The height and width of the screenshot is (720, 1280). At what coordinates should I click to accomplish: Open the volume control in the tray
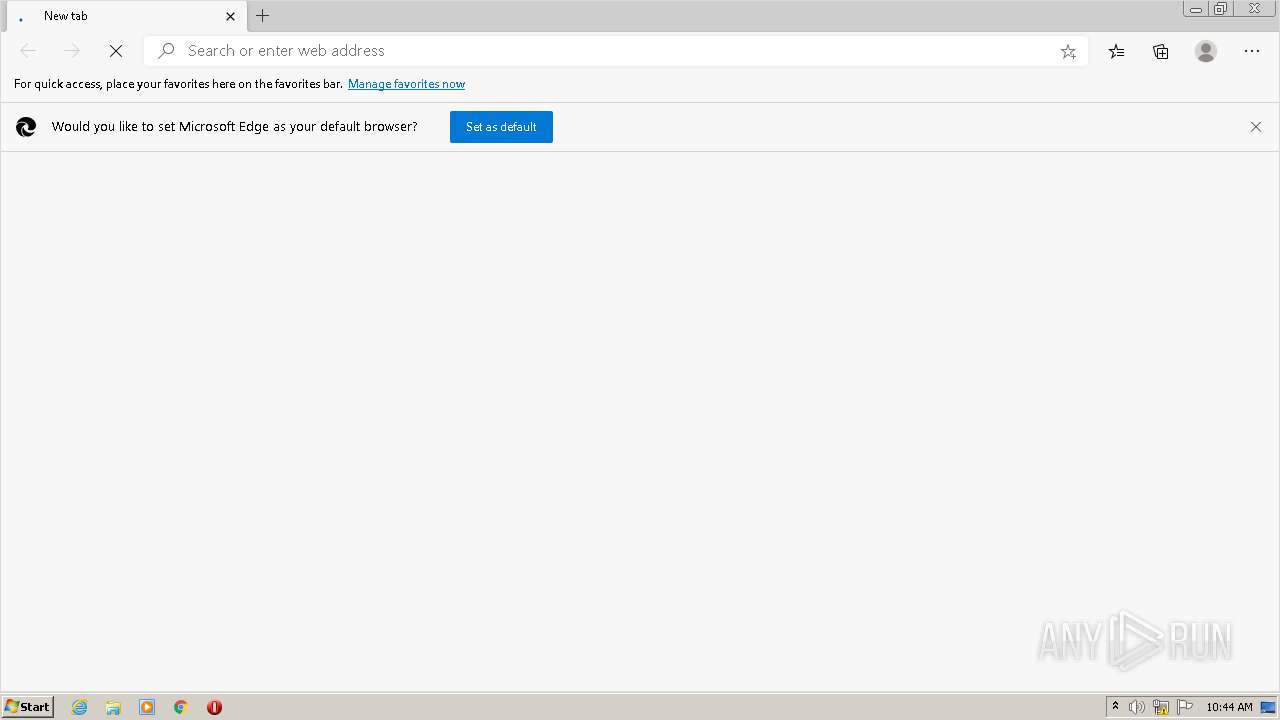pyautogui.click(x=1137, y=707)
